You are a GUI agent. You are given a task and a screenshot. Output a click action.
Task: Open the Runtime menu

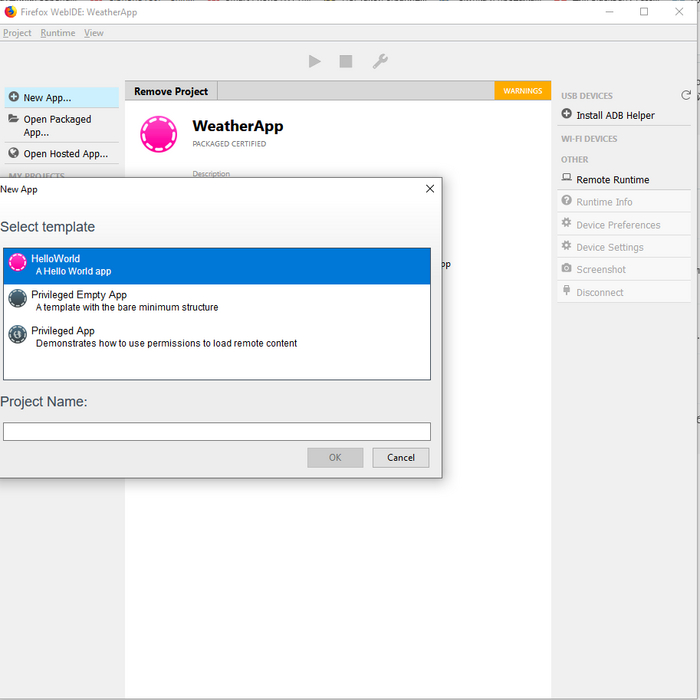[58, 33]
